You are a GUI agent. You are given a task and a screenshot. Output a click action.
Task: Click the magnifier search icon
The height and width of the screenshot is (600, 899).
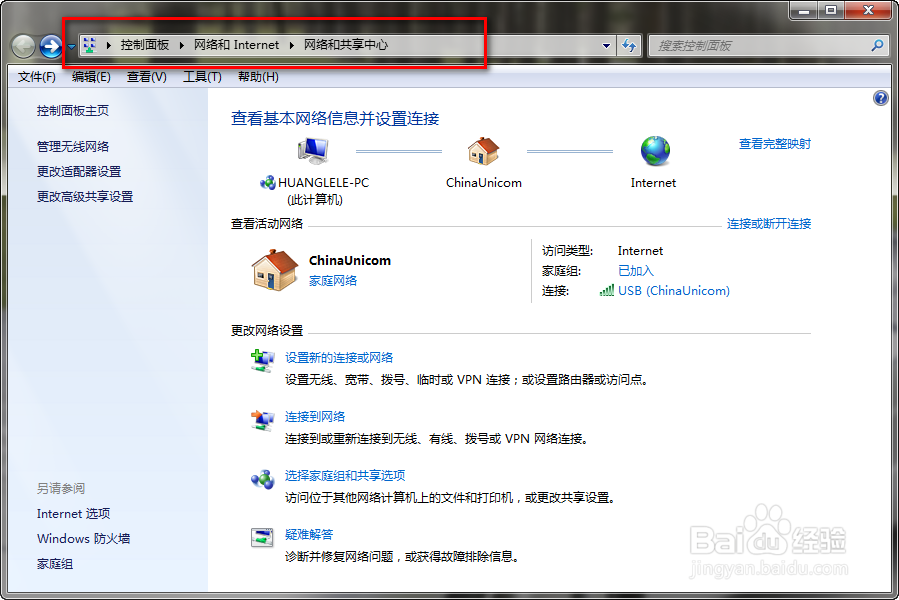[x=877, y=45]
